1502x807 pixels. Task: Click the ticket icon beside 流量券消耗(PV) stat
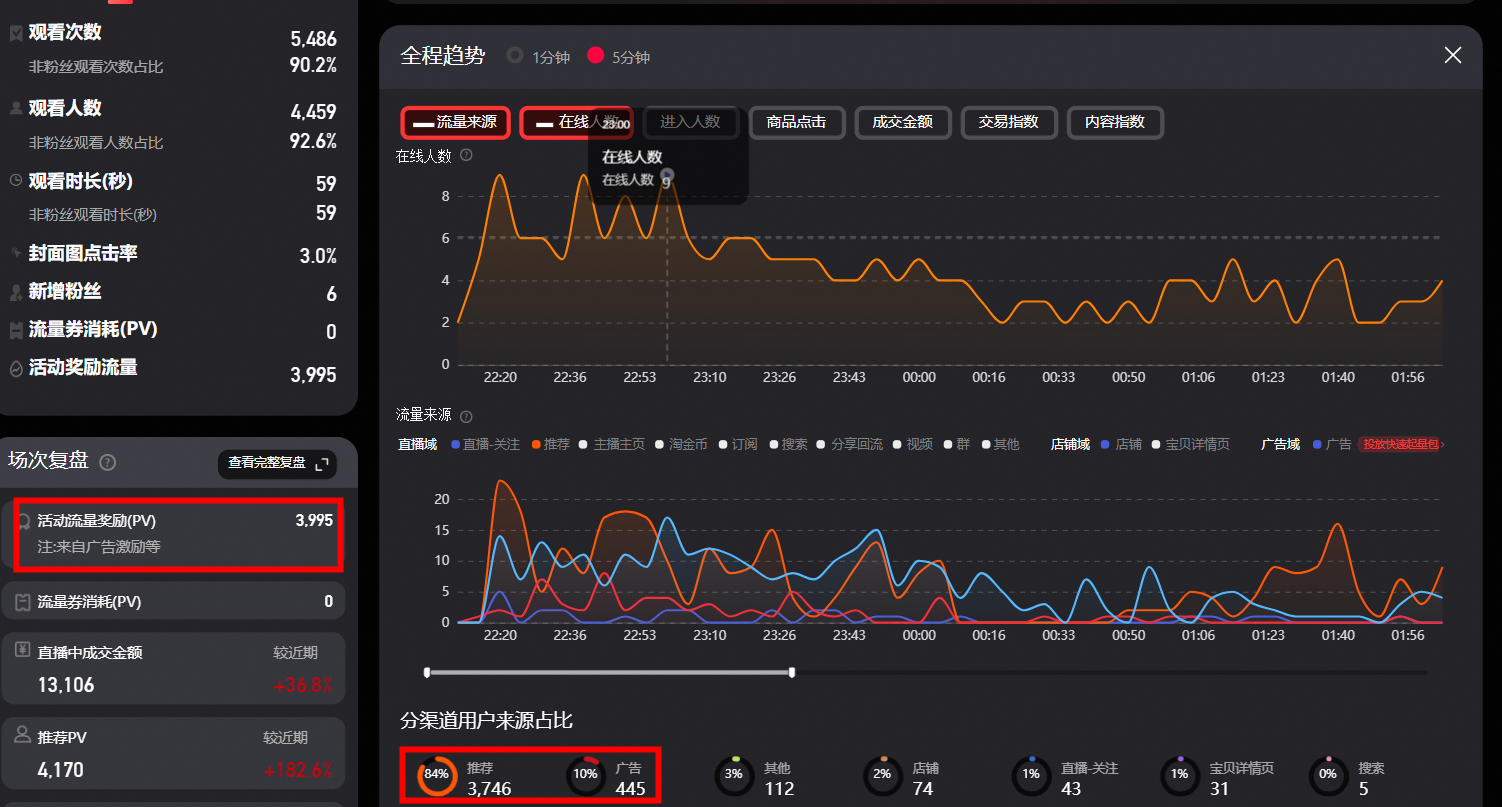tap(16, 330)
